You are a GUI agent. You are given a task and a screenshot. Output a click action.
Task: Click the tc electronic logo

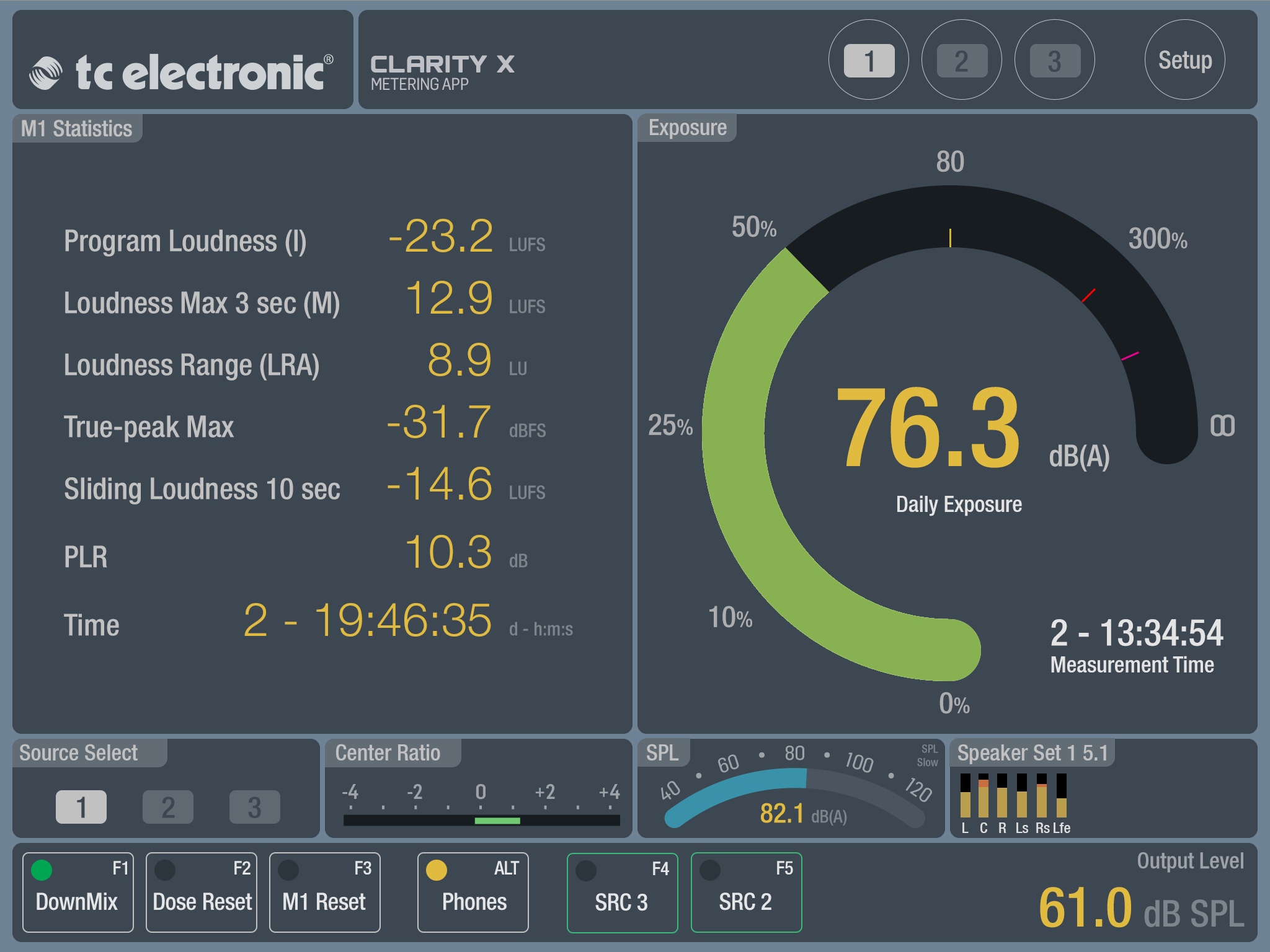point(182,72)
